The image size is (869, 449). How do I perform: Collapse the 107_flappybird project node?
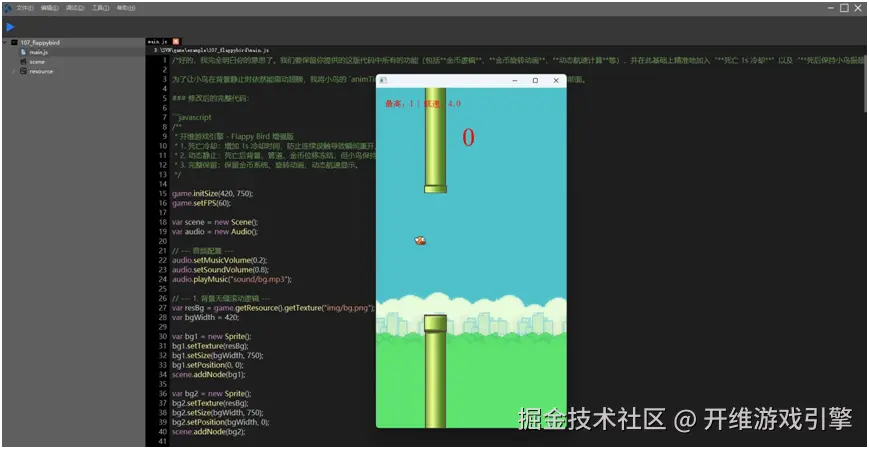6,42
